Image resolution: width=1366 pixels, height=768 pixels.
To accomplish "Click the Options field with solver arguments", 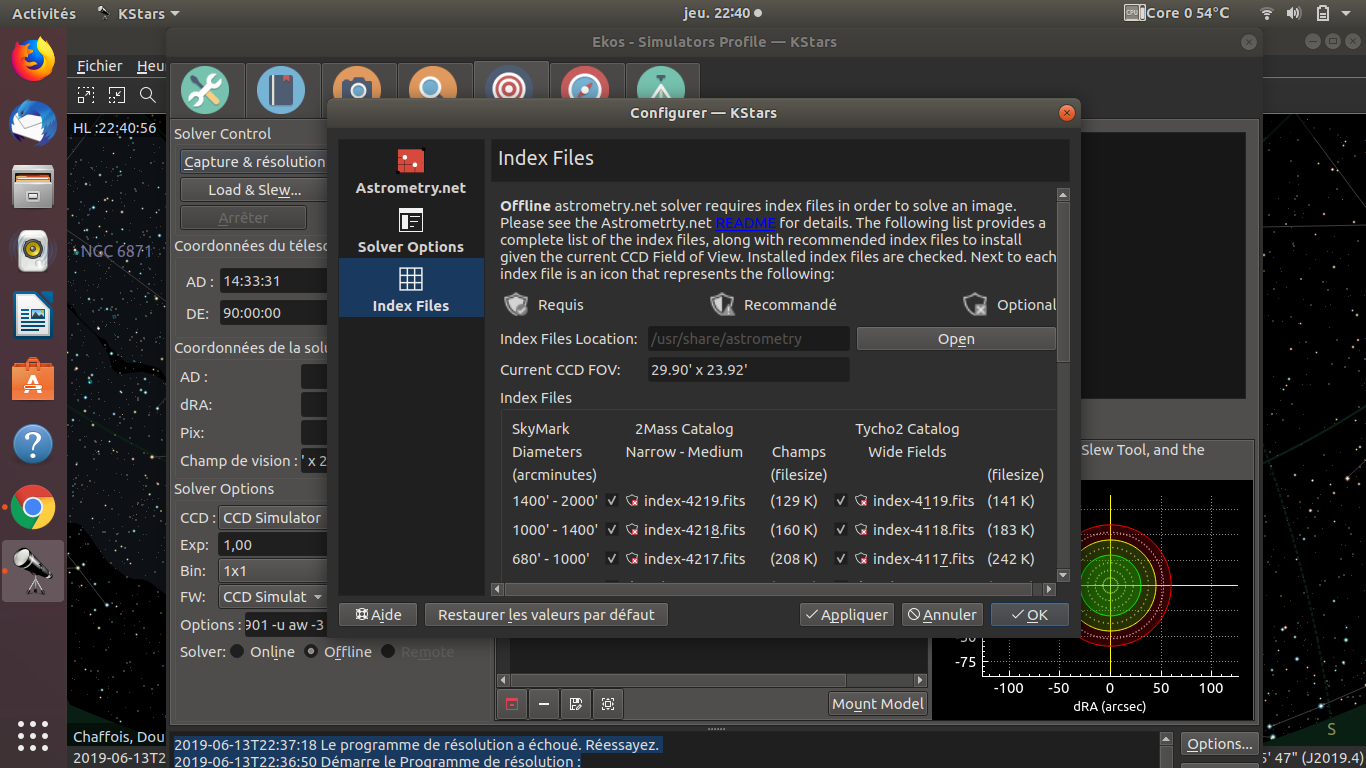I will 285,625.
